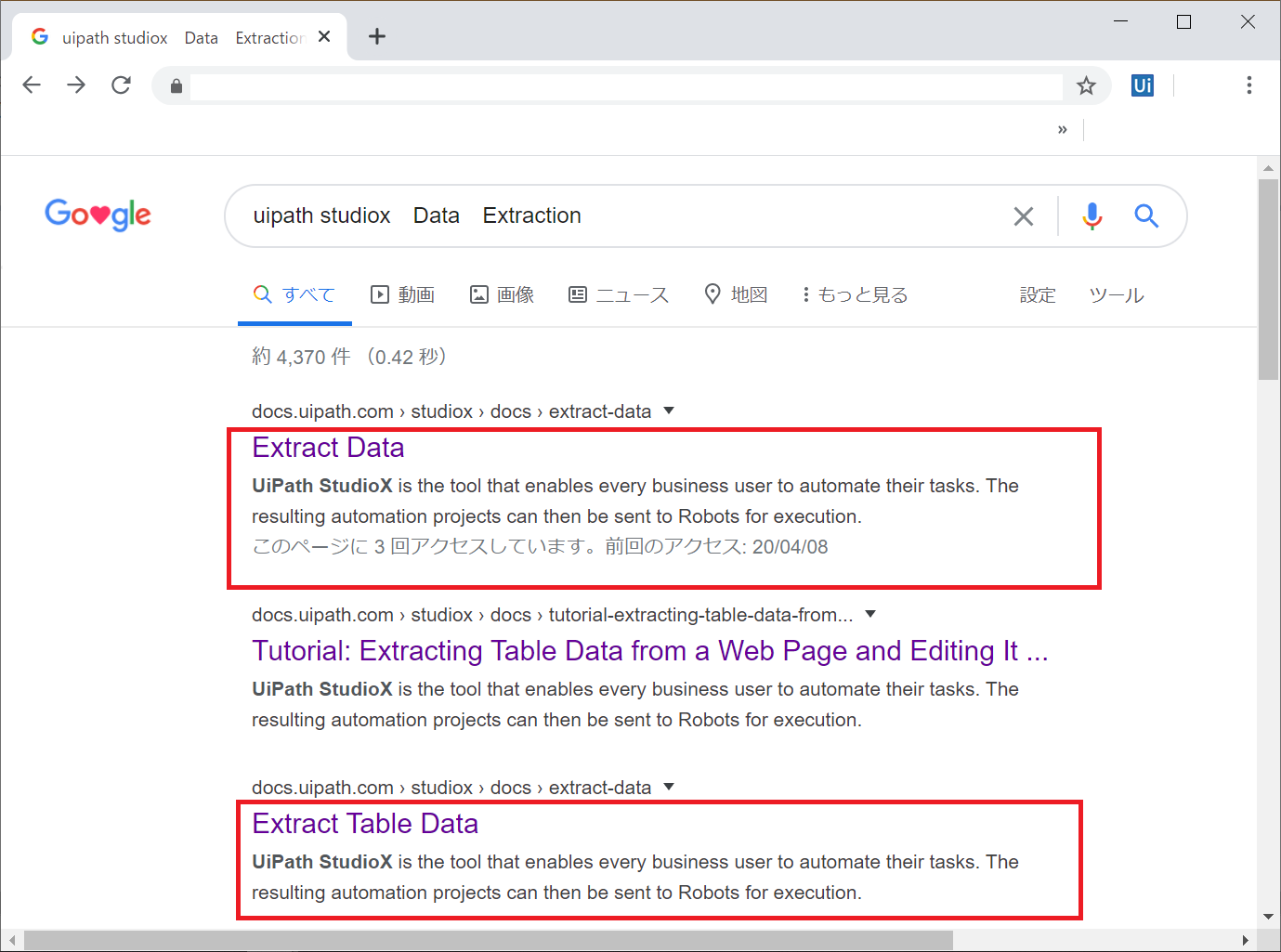The height and width of the screenshot is (952, 1281).
Task: Bookmark this page with the star icon
Action: click(1086, 86)
